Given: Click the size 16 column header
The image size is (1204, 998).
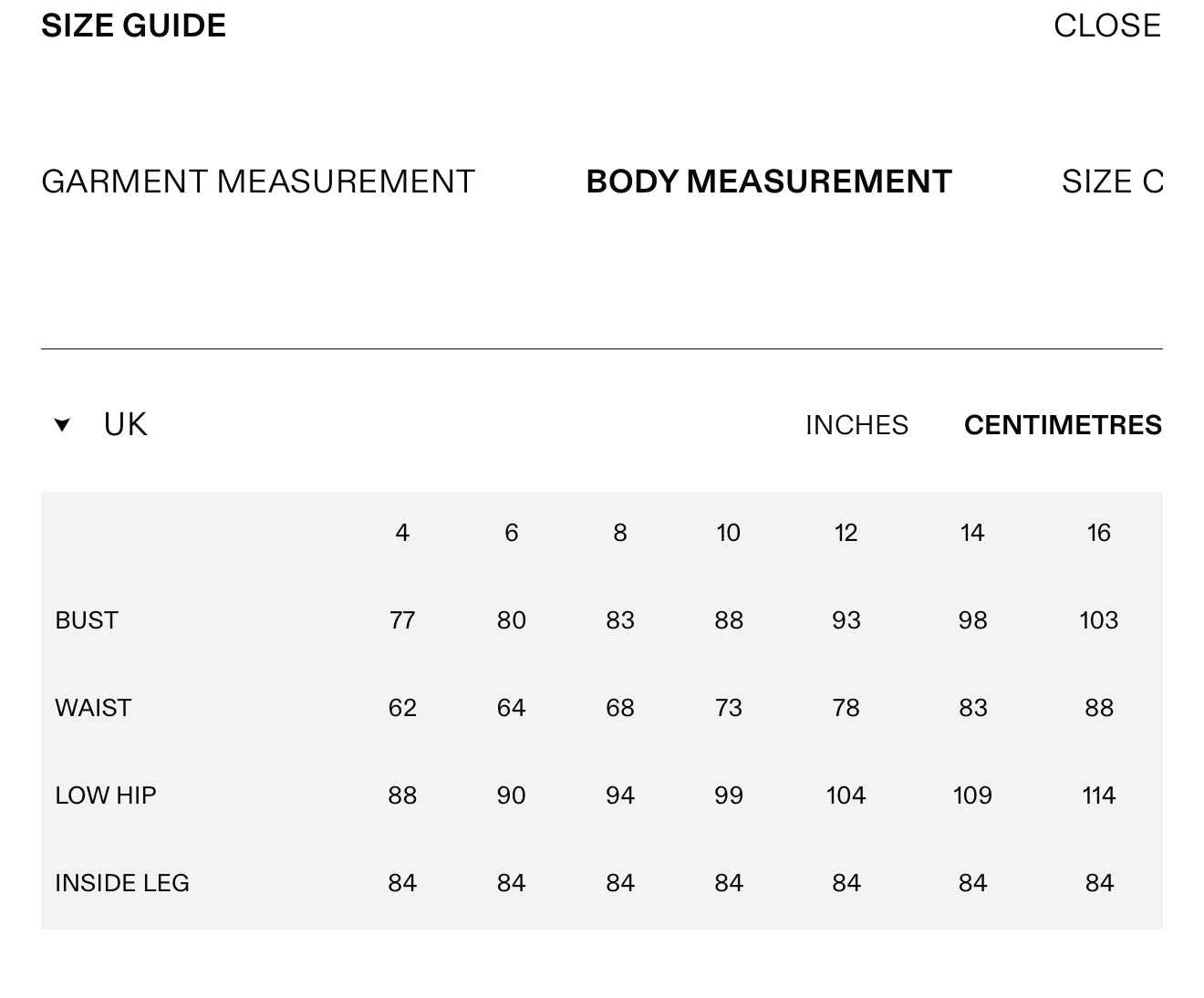Looking at the screenshot, I should click(1098, 533).
